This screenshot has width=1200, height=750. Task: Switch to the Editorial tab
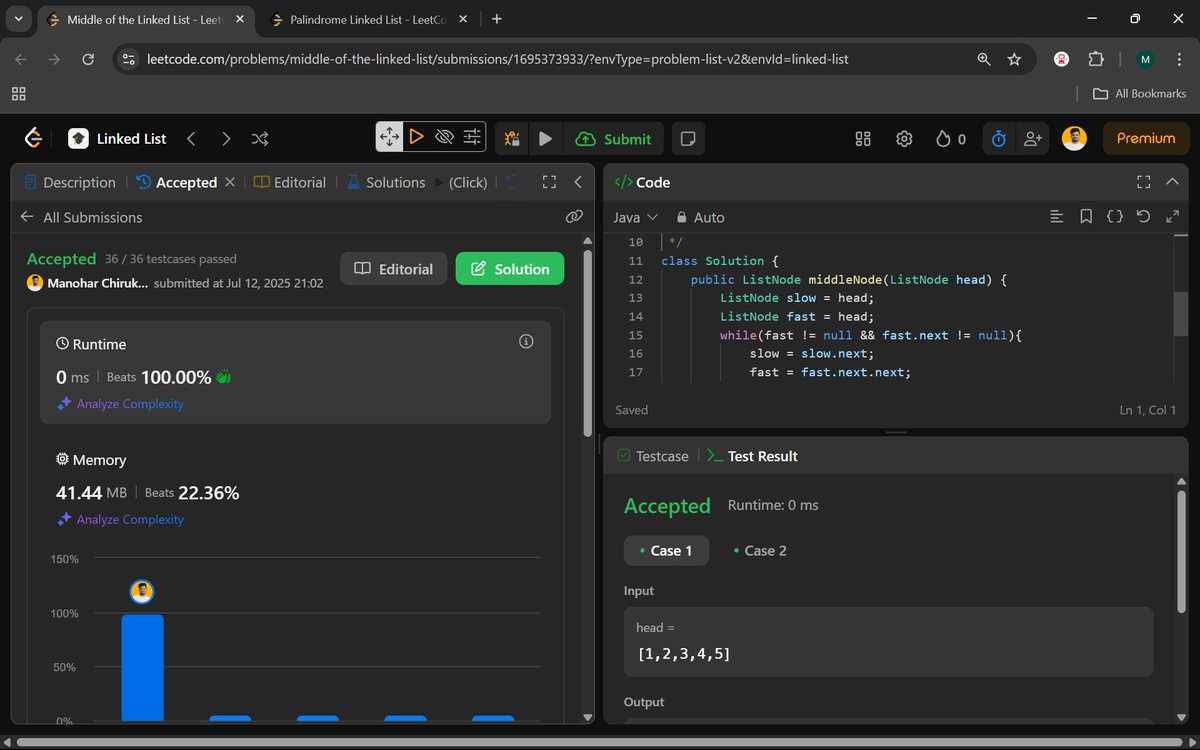click(x=290, y=182)
